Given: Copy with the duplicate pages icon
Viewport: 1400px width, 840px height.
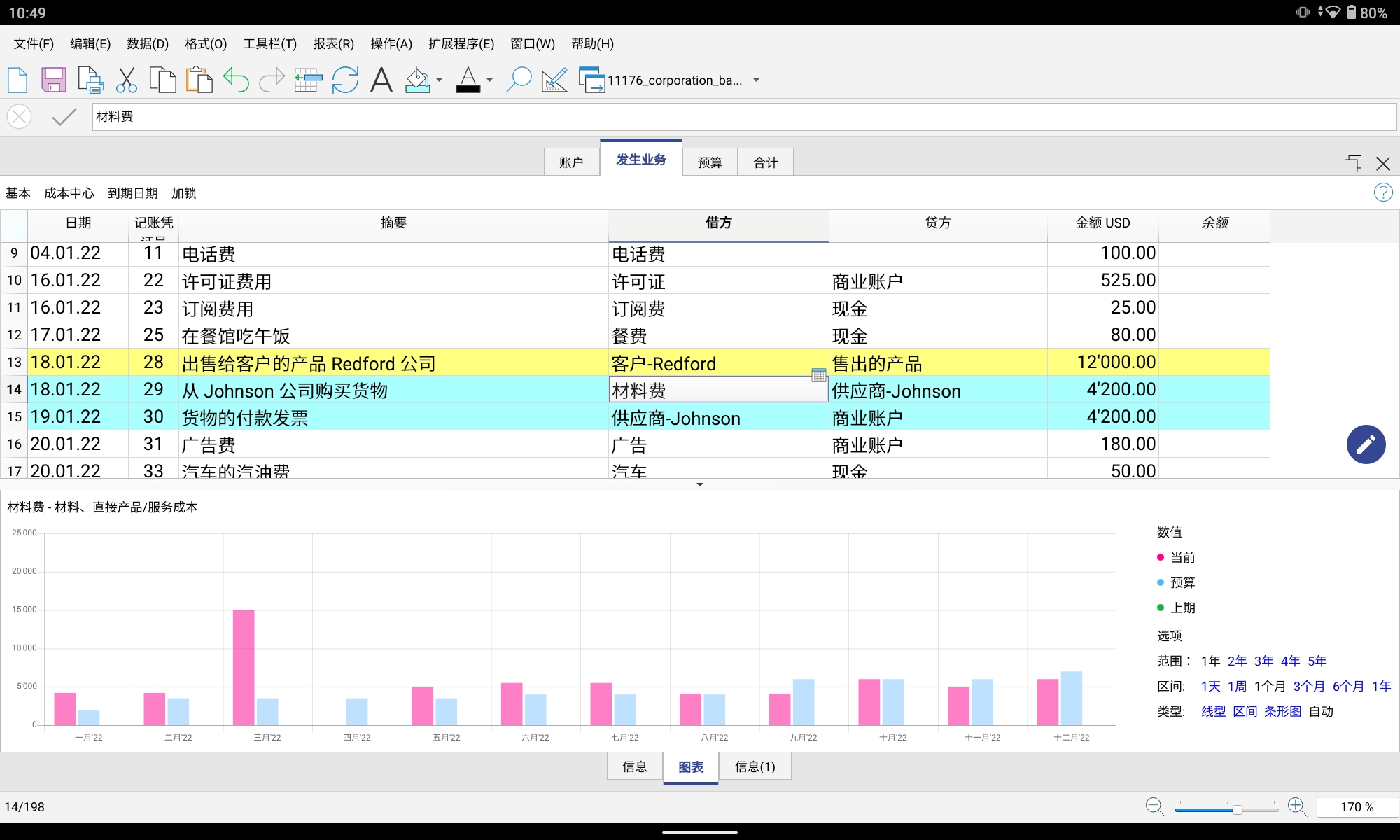Looking at the screenshot, I should pos(163,80).
